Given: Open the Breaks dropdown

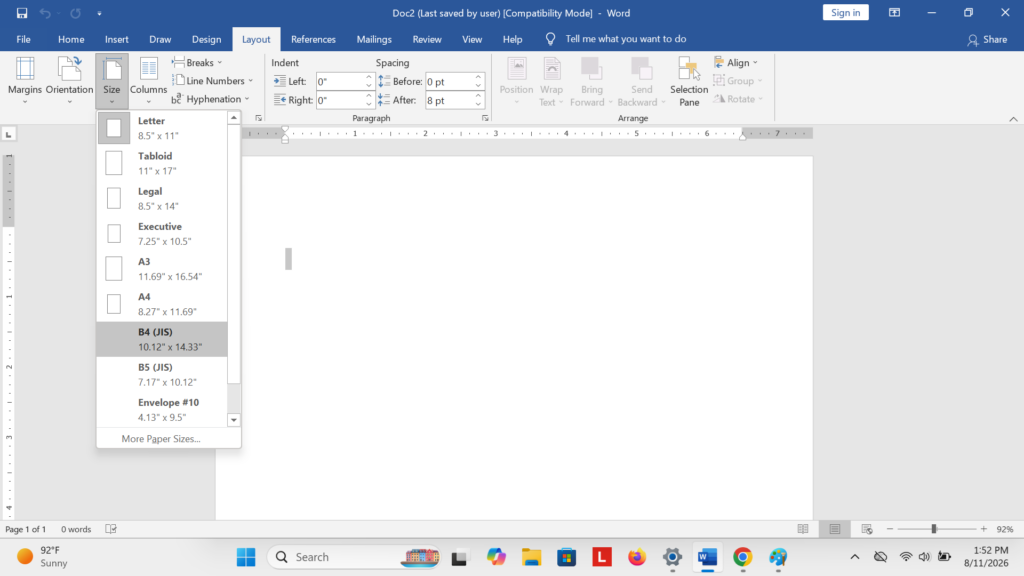Looking at the screenshot, I should point(197,63).
